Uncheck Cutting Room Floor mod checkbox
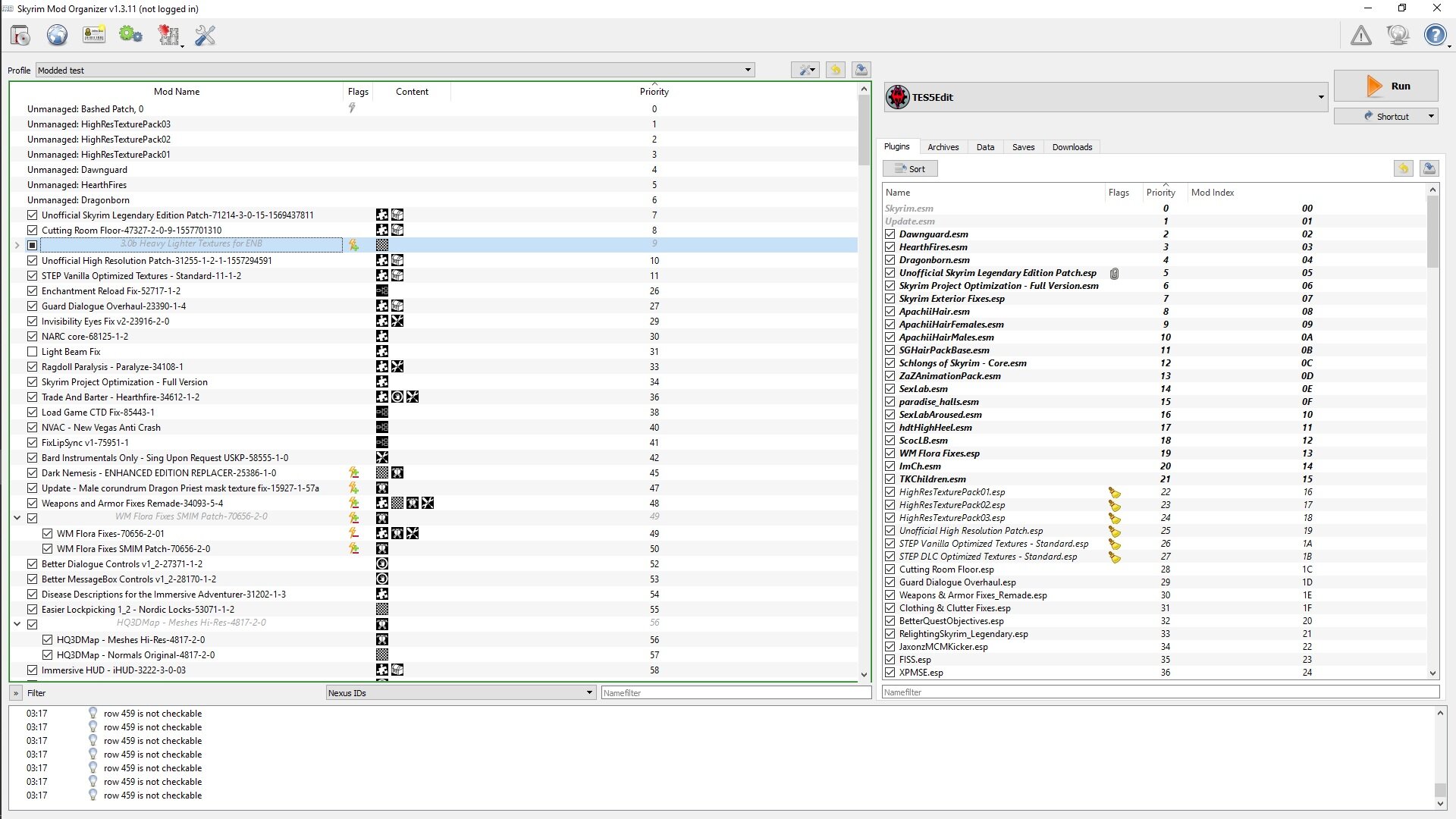Viewport: 1456px width, 819px height. 32,230
